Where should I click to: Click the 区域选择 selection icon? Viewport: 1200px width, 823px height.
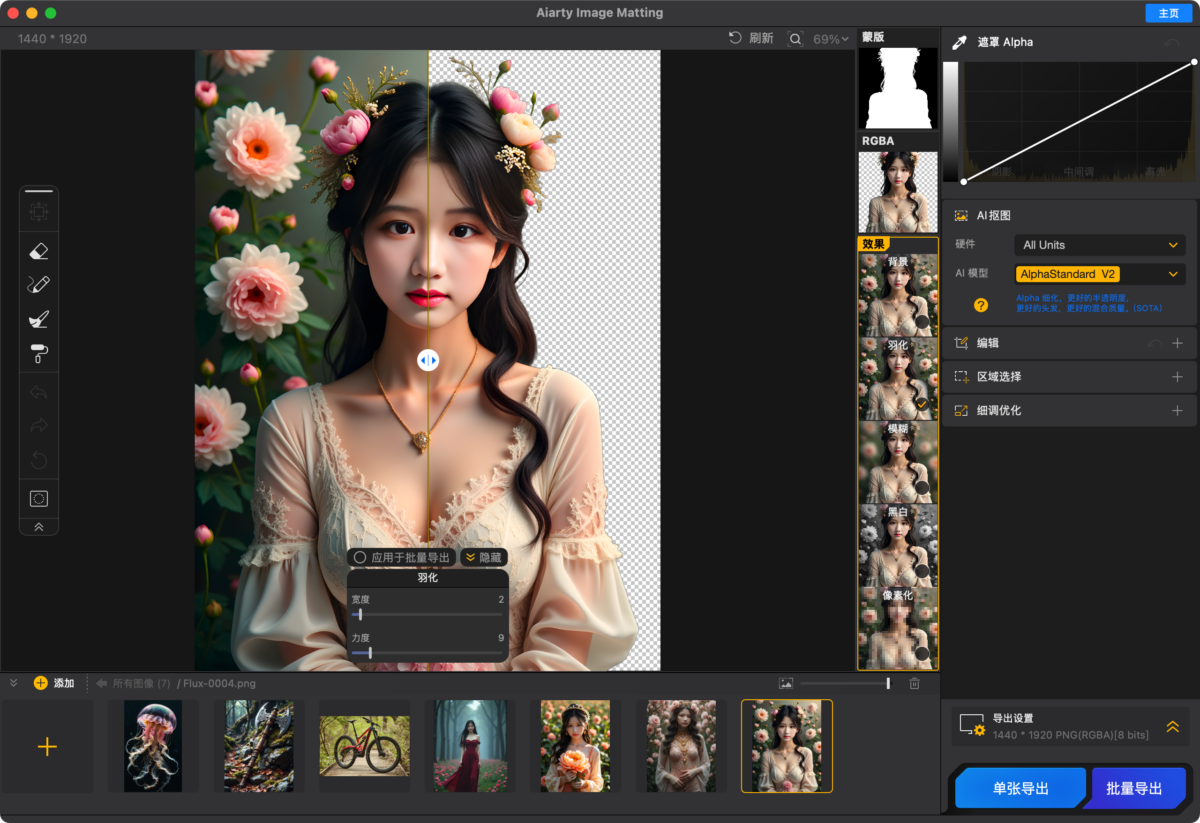(961, 377)
